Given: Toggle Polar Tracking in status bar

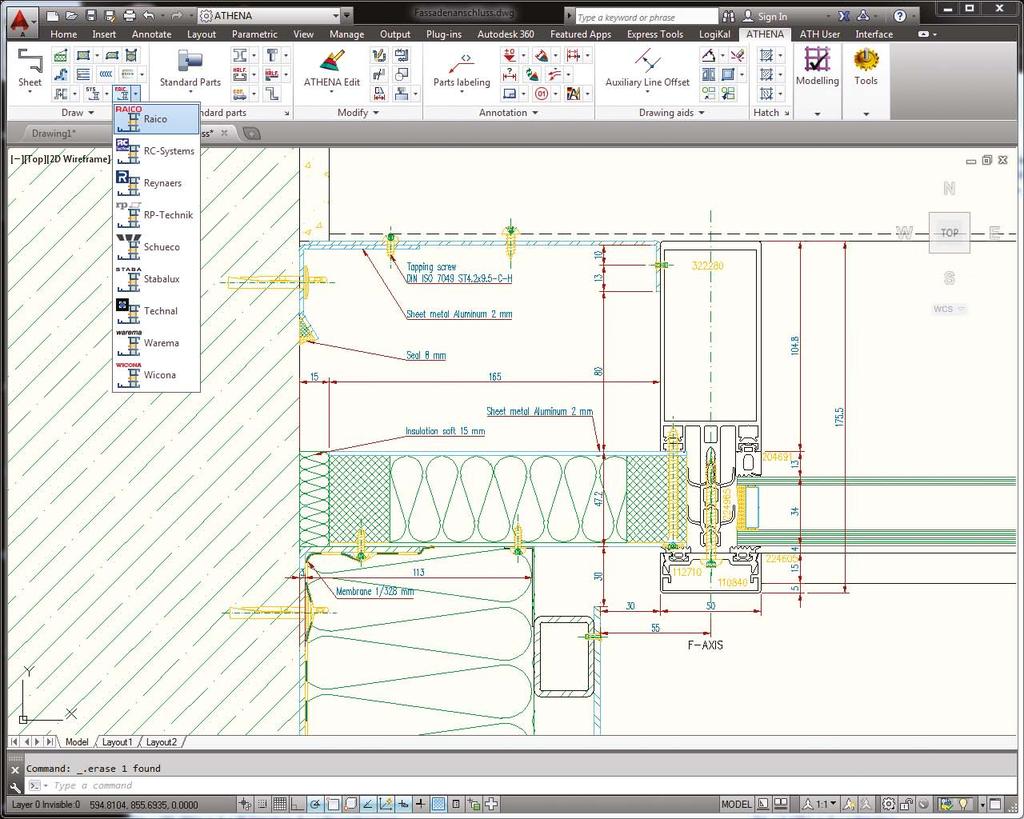Looking at the screenshot, I should (x=315, y=804).
